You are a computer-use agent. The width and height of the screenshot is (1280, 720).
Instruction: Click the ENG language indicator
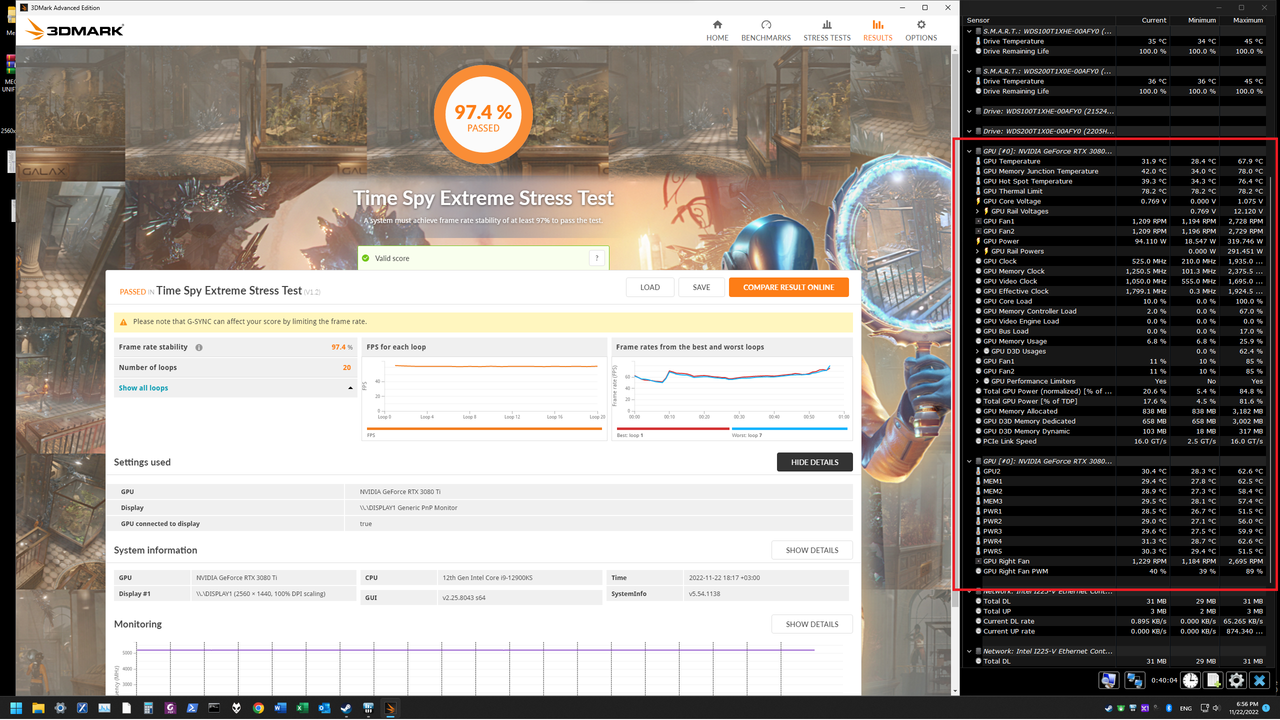(x=1186, y=708)
